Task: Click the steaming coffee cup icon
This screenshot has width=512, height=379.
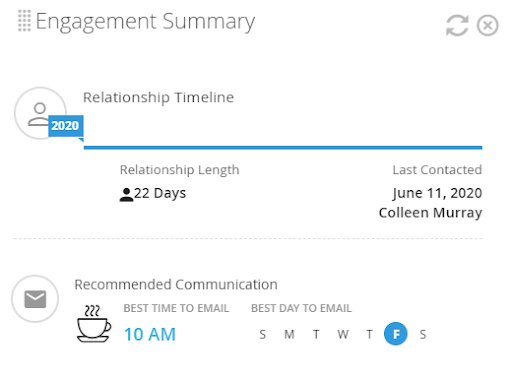Action: coord(93,323)
